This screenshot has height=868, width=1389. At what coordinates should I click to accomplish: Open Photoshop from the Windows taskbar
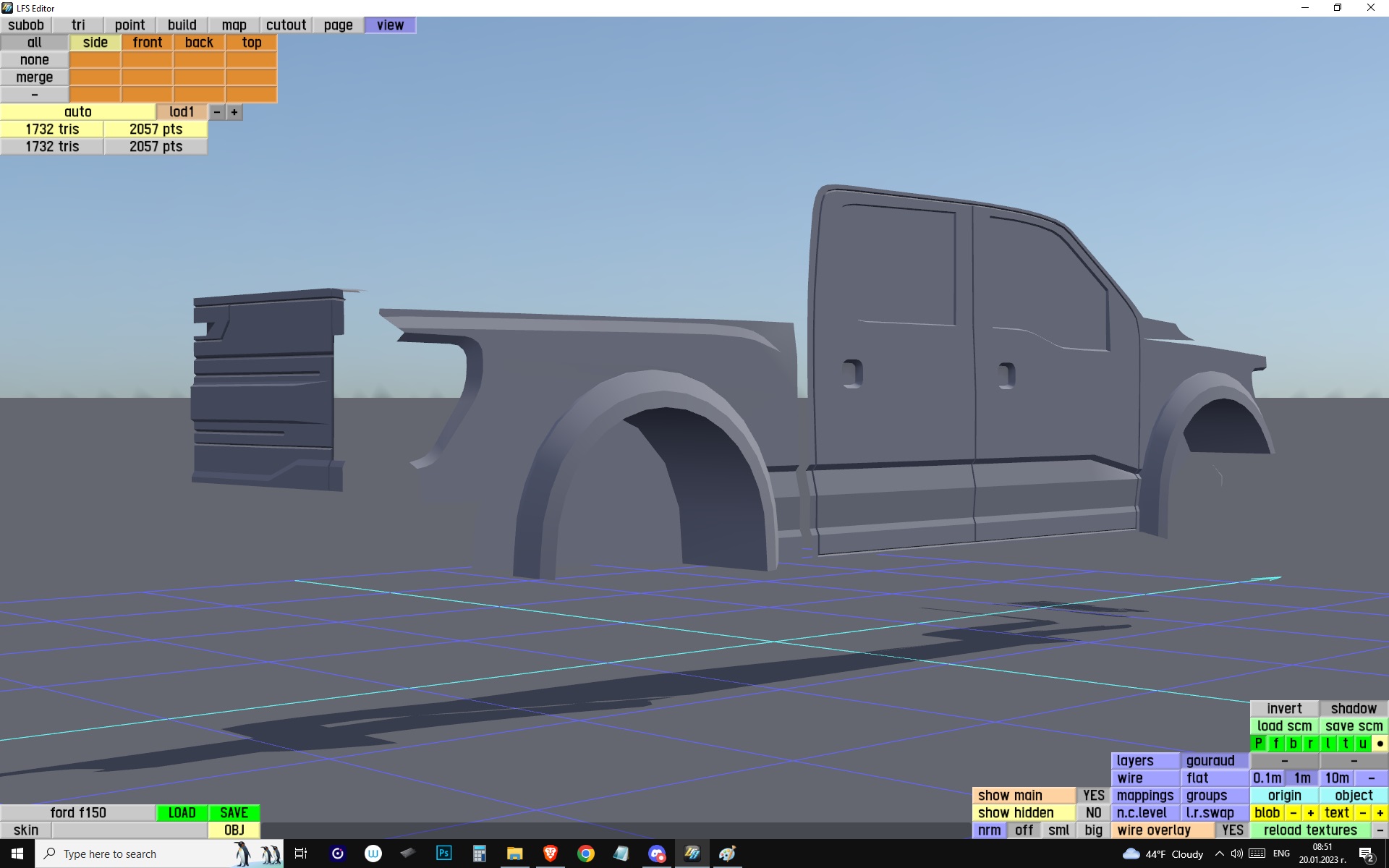tap(443, 854)
